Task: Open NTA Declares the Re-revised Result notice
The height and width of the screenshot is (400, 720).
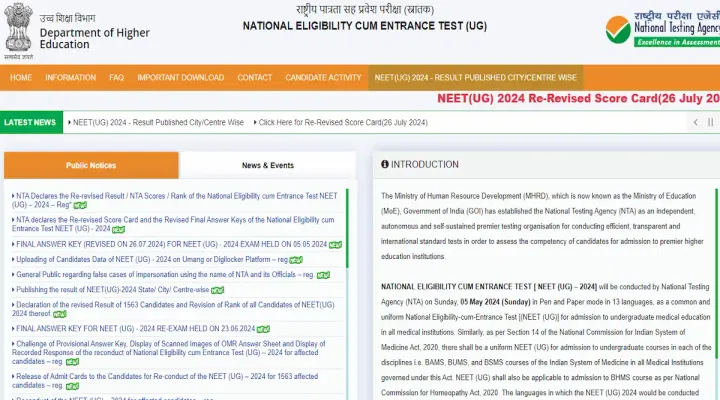Action: click(x=174, y=200)
